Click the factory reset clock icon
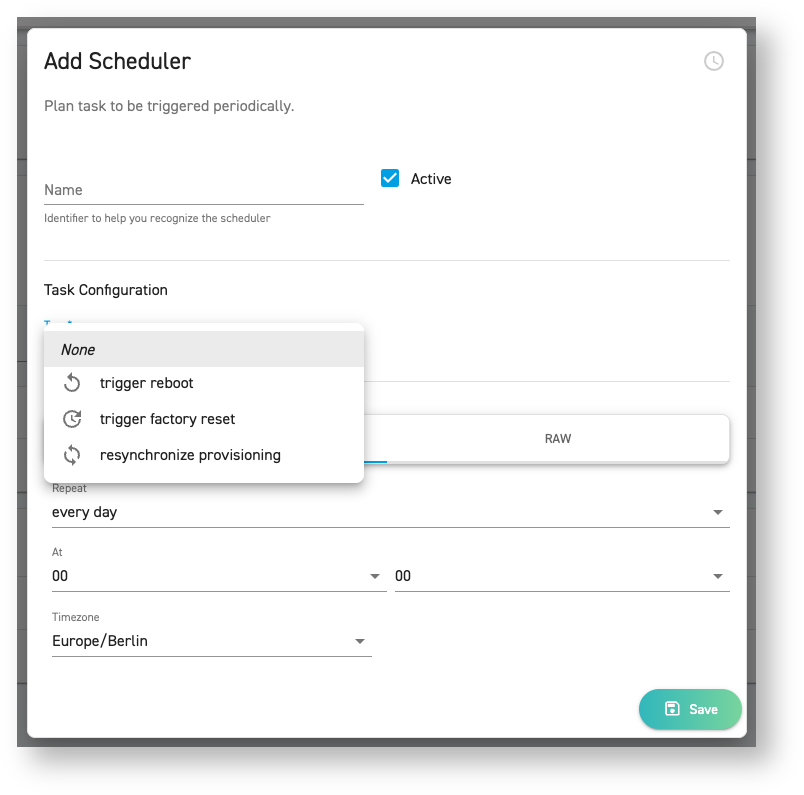The height and width of the screenshot is (795, 804). click(x=72, y=419)
